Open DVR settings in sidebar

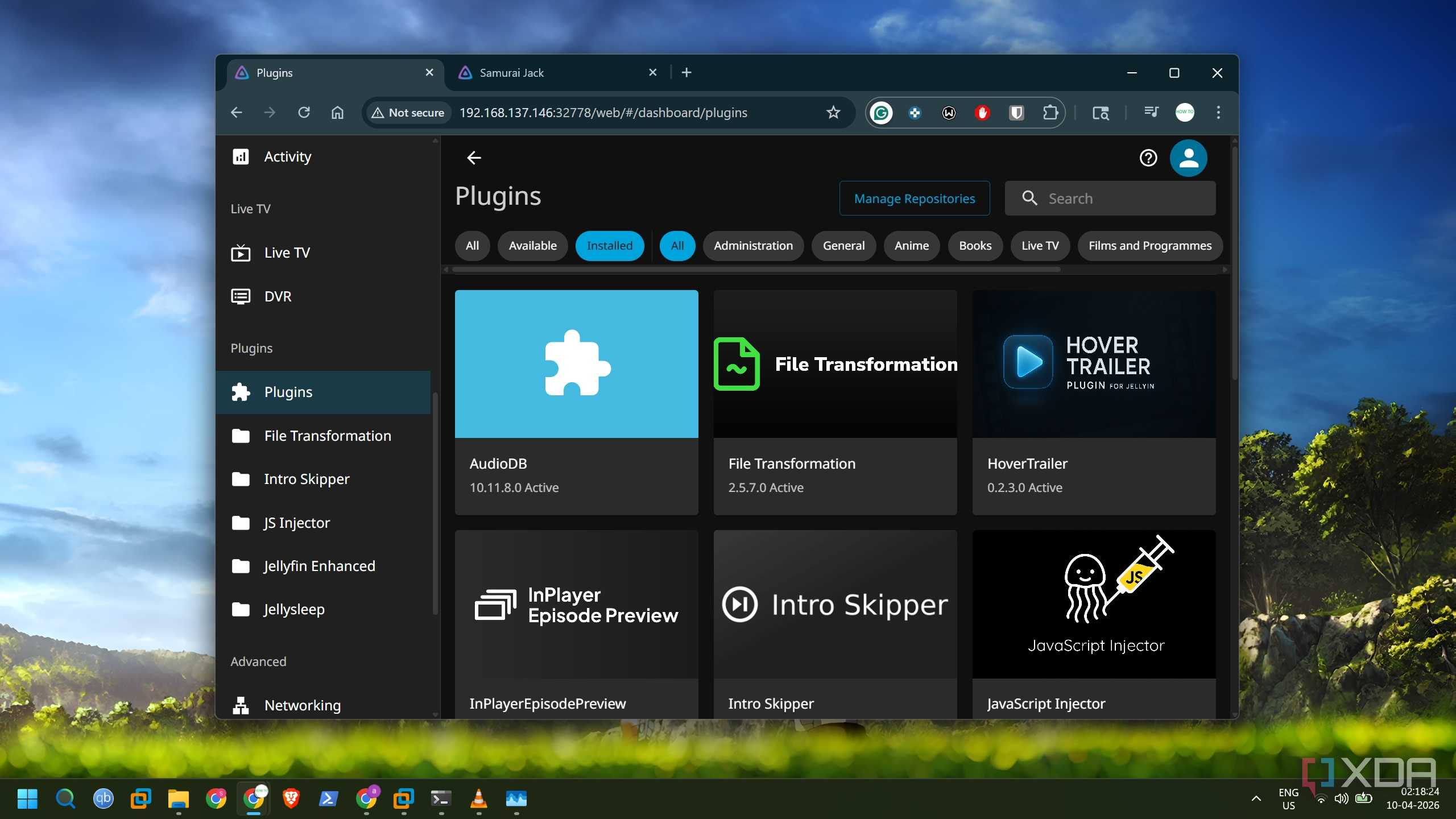322,296
